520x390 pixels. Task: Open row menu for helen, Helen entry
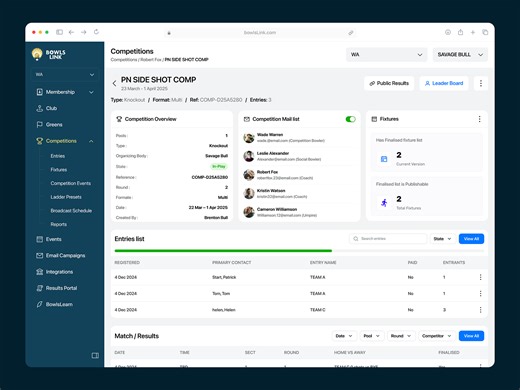(x=480, y=310)
